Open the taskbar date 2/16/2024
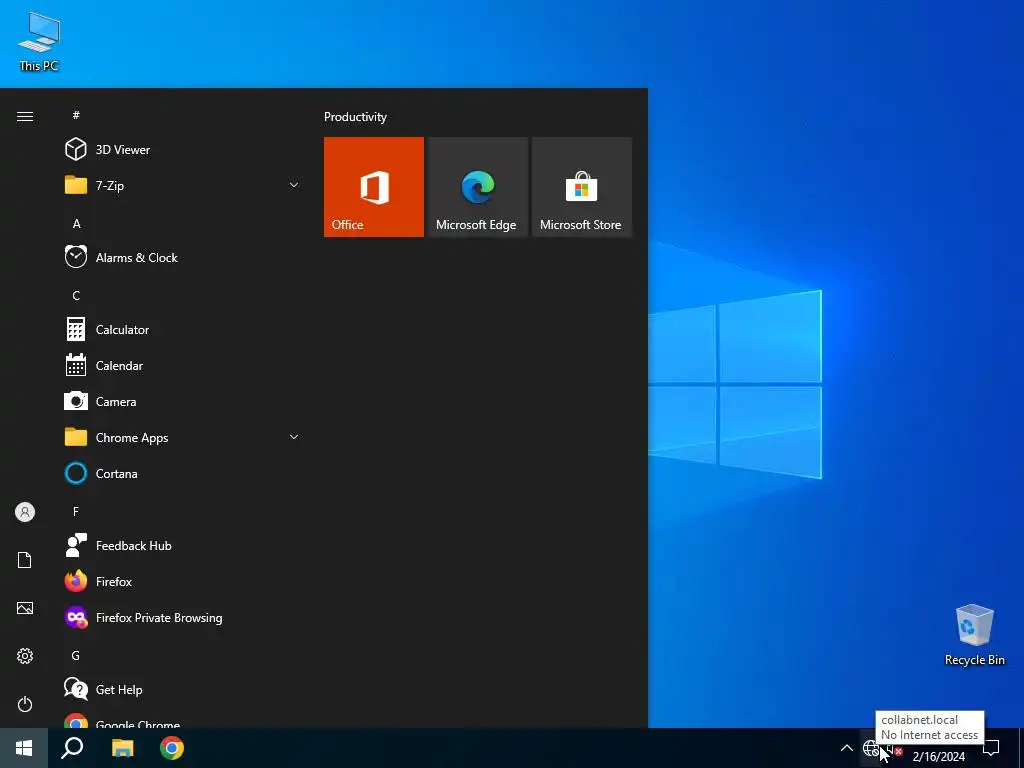 click(x=938, y=756)
